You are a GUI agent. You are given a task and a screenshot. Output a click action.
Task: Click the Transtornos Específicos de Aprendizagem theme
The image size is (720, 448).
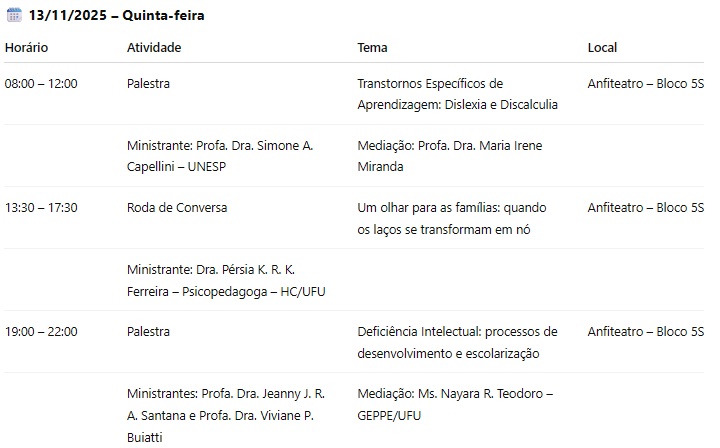point(457,94)
